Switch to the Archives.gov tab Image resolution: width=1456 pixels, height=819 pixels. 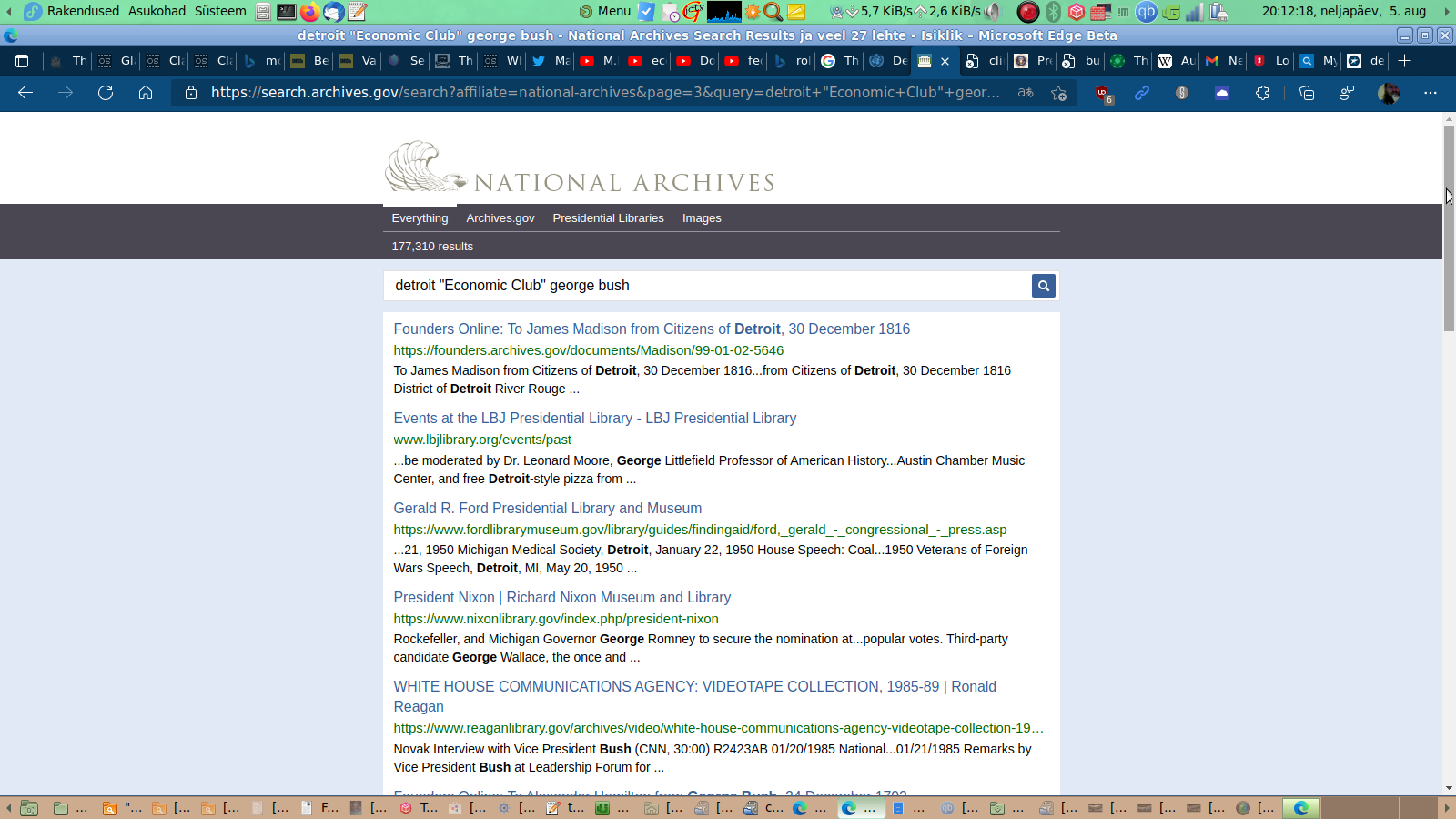(500, 218)
